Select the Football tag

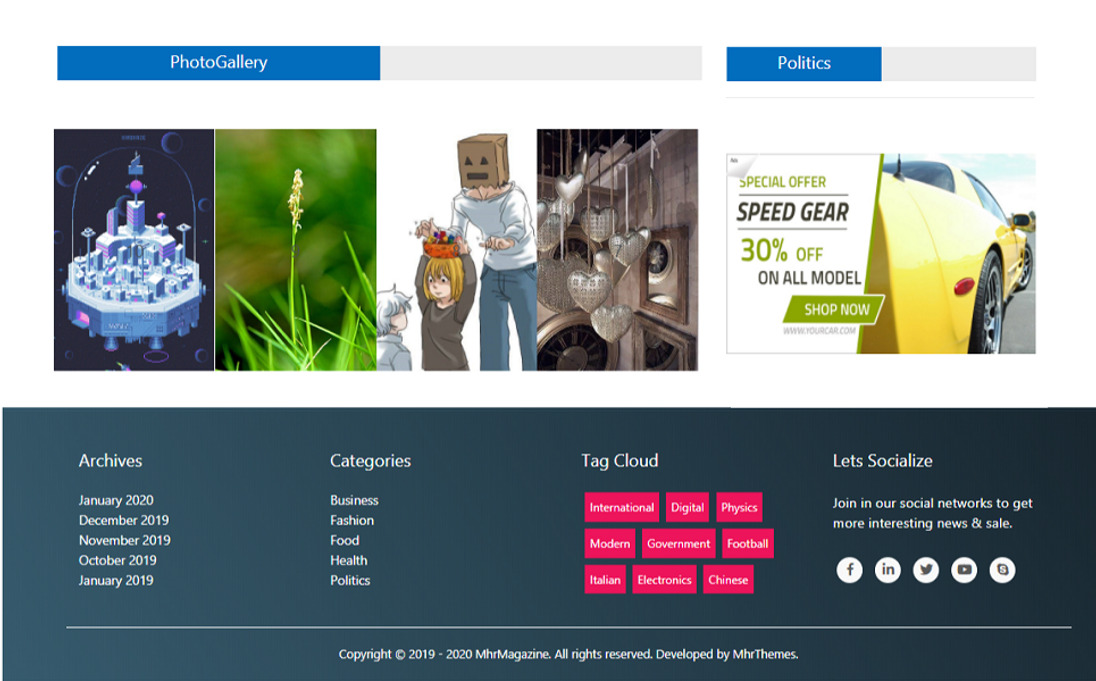(x=747, y=544)
